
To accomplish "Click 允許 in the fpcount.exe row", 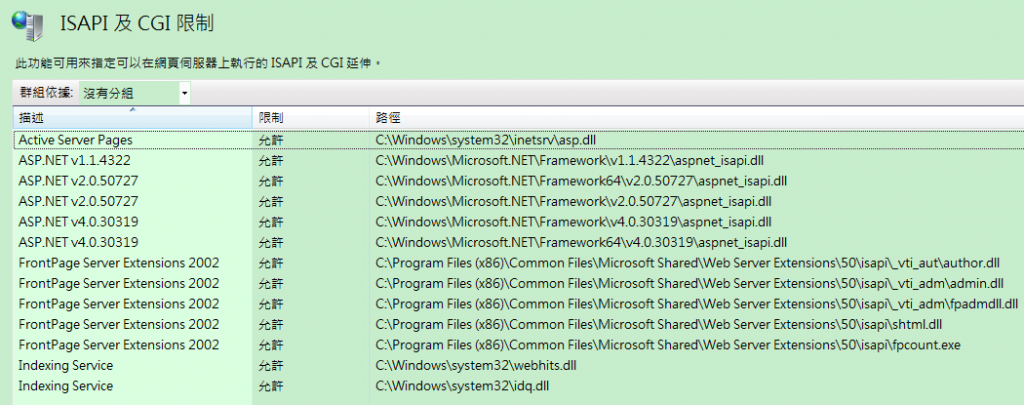I will coord(271,344).
